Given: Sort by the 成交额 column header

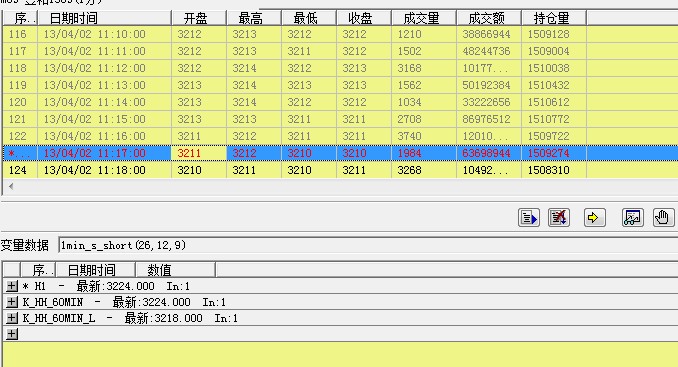Looking at the screenshot, I should (489, 18).
